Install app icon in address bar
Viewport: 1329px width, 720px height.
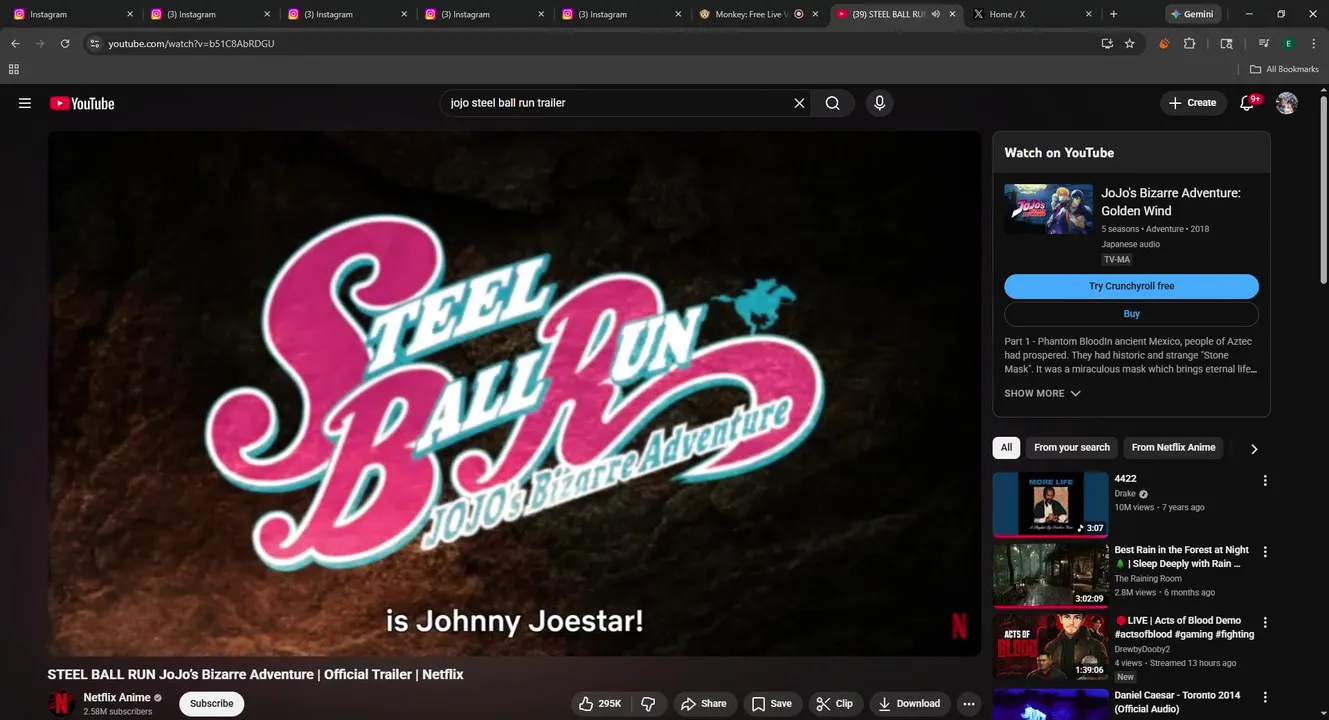coord(1107,44)
